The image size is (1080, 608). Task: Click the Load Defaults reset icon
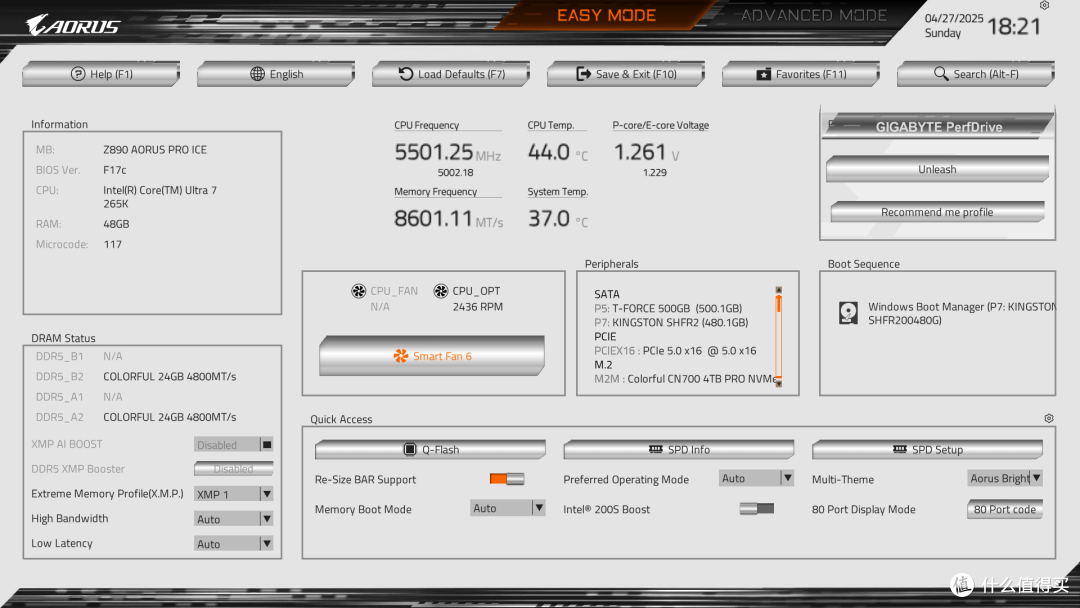pos(406,74)
